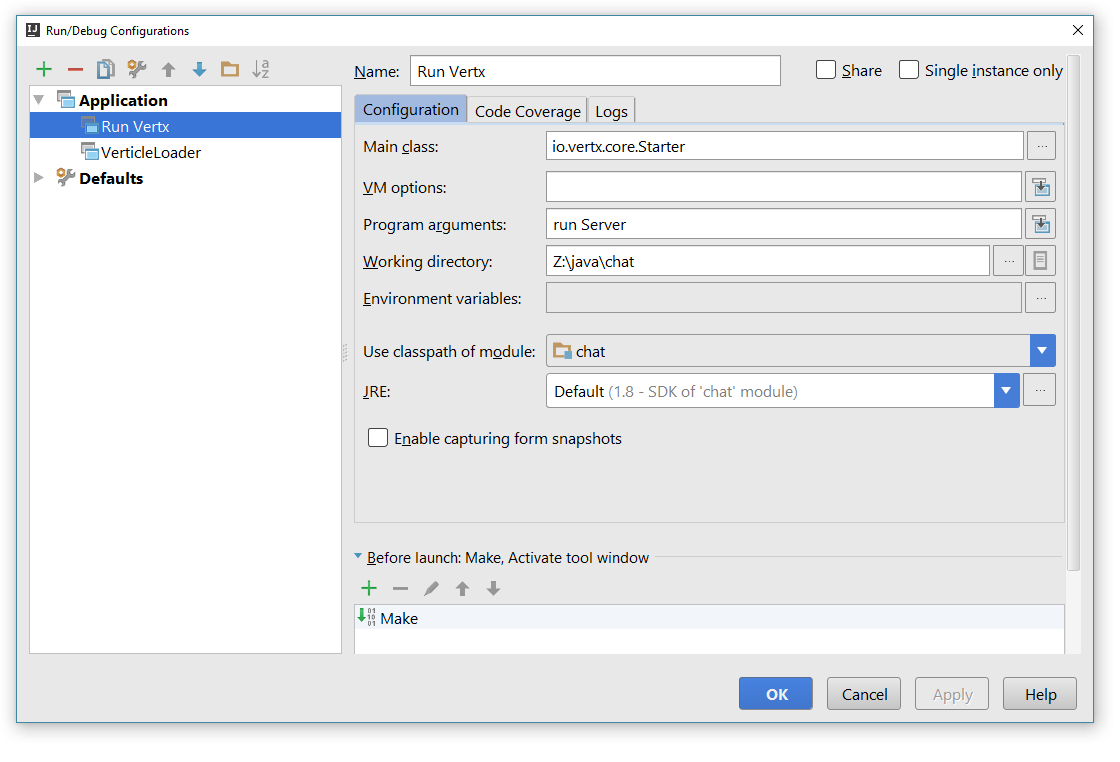Image resolution: width=1120 pixels, height=762 pixels.
Task: Remove the selected configuration
Action: (x=75, y=69)
